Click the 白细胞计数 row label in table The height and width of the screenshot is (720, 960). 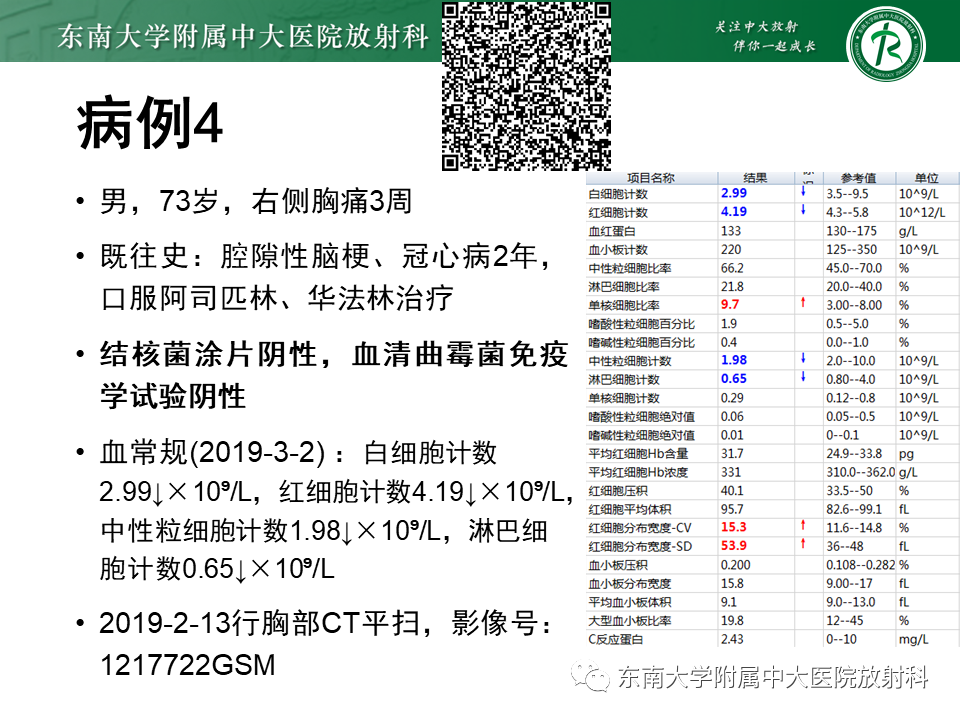[x=618, y=194]
